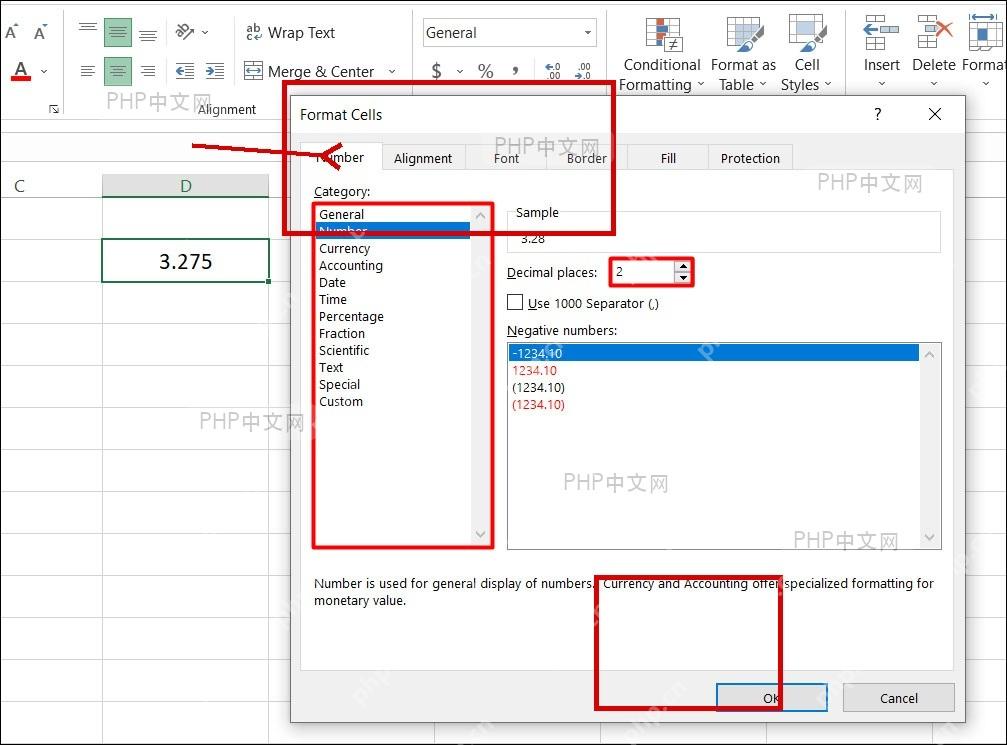The image size is (1007, 745).
Task: Click the Increase Indent icon
Action: click(x=215, y=71)
